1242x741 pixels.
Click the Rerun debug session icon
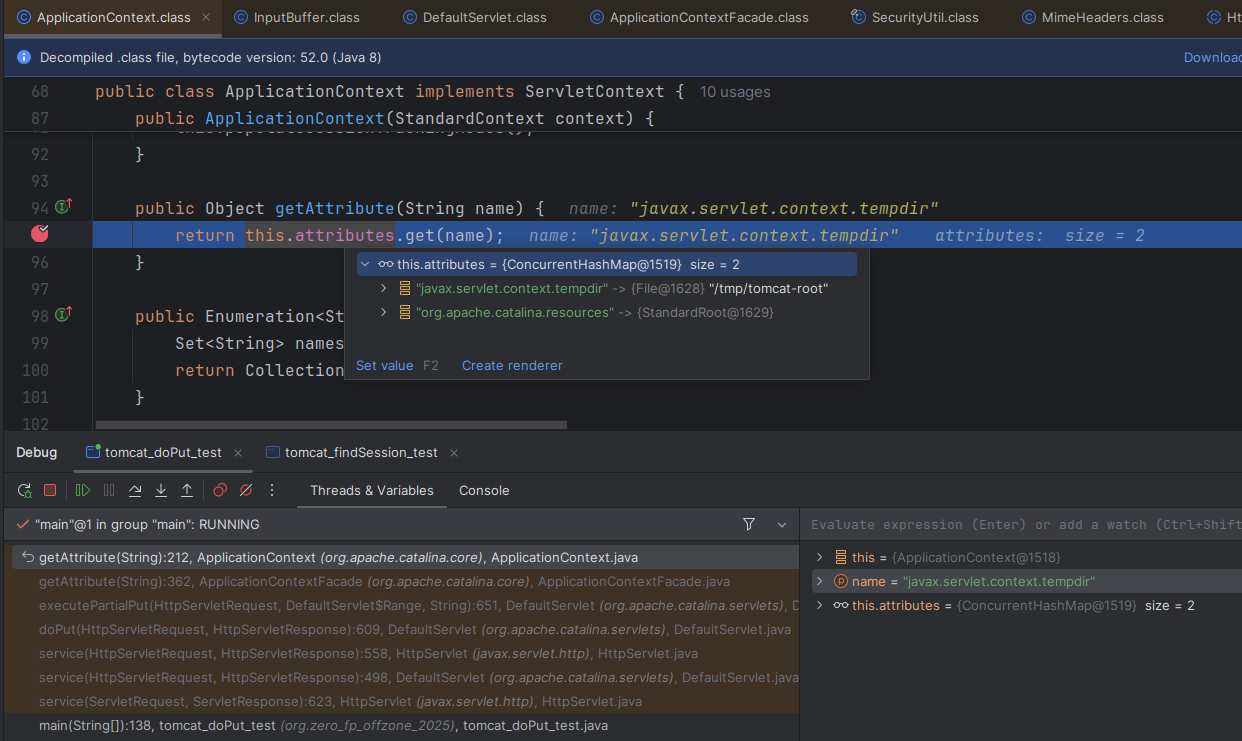24,490
